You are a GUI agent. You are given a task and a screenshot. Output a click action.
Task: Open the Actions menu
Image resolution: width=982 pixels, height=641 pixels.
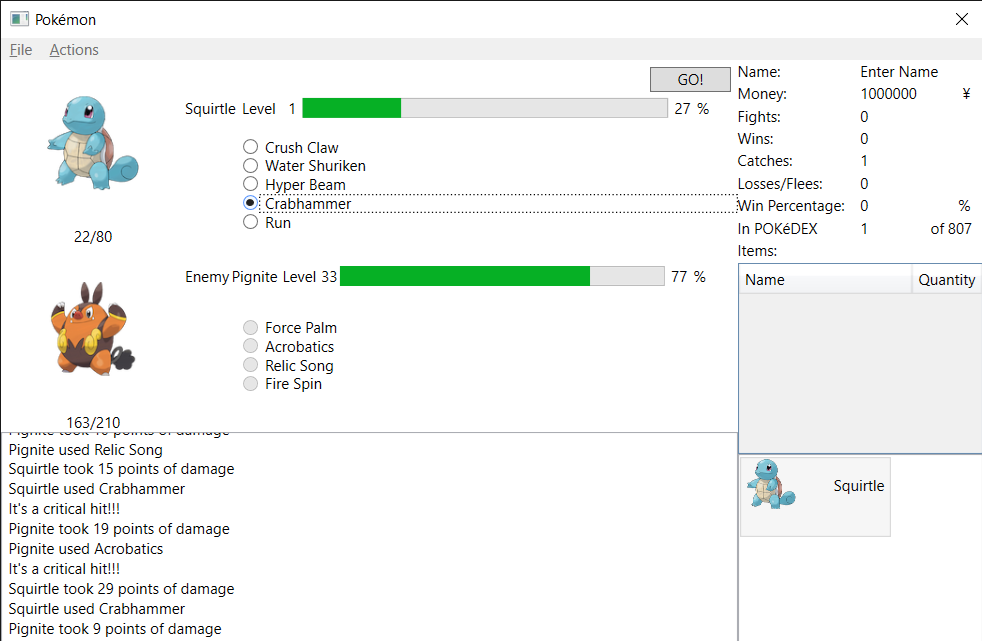coord(74,49)
